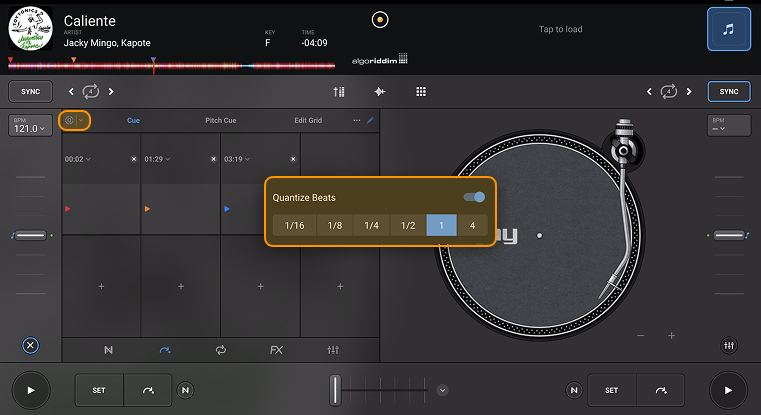Open the mixer EQ view icon
761x415 pixels.
pos(339,91)
